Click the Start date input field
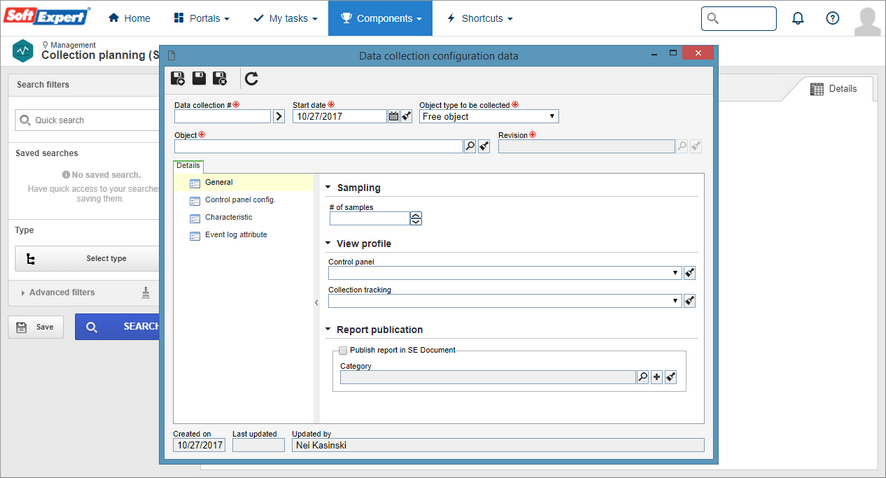 coord(340,116)
